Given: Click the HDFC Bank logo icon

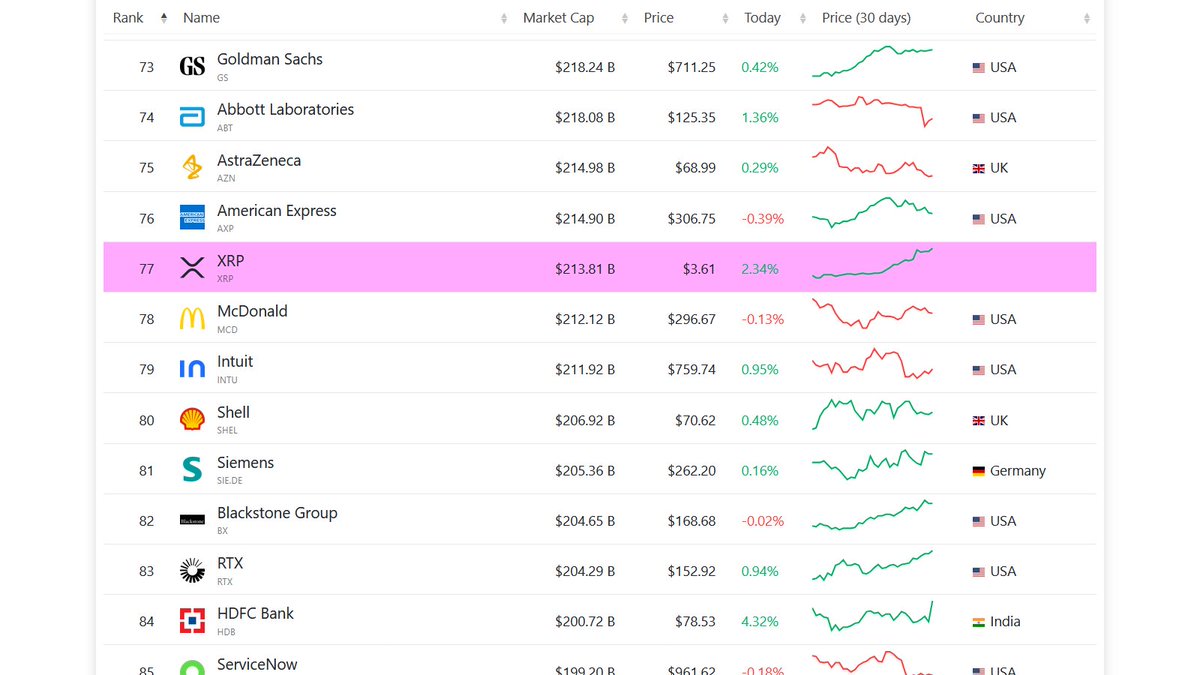Looking at the screenshot, I should tap(192, 621).
